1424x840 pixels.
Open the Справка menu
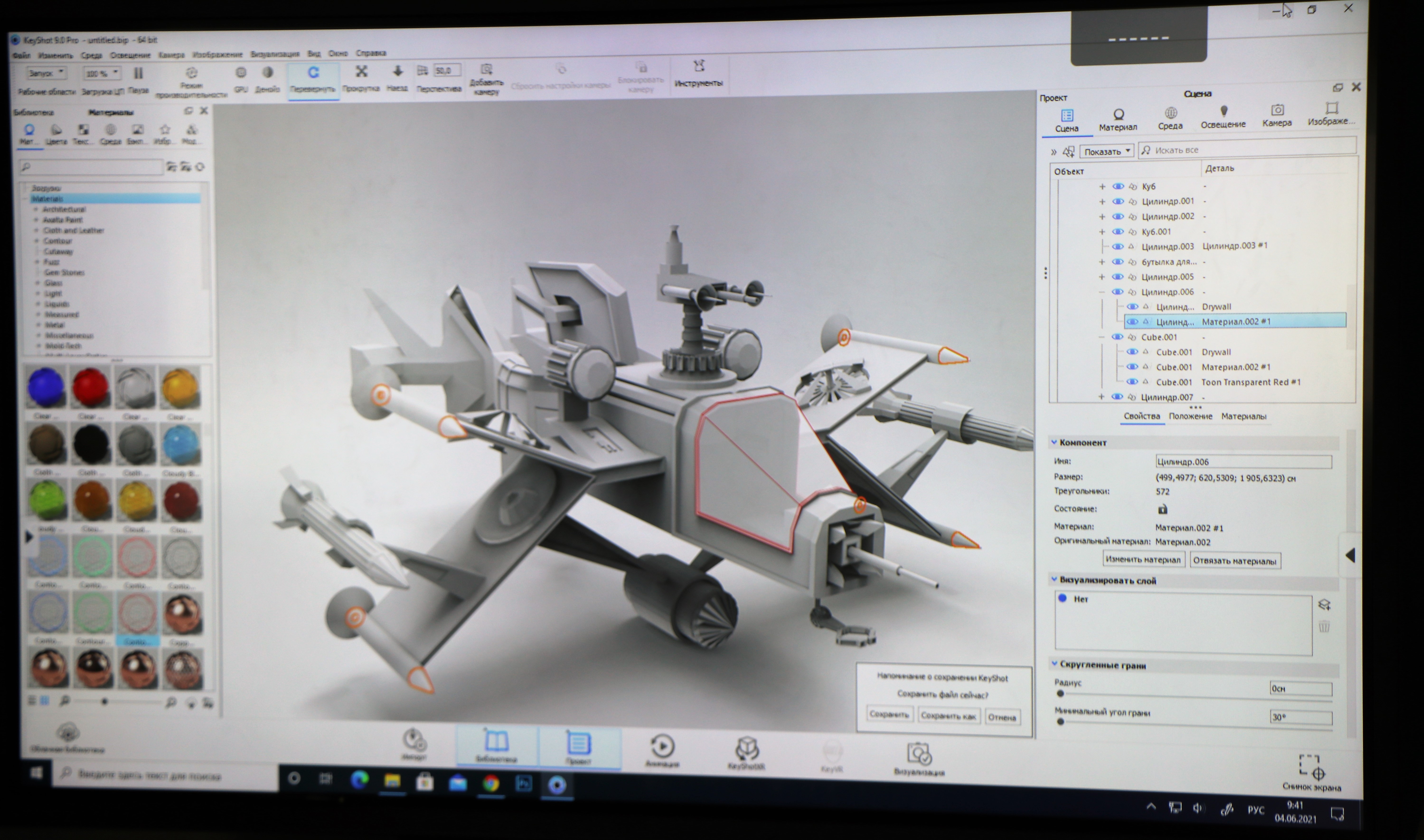(371, 53)
